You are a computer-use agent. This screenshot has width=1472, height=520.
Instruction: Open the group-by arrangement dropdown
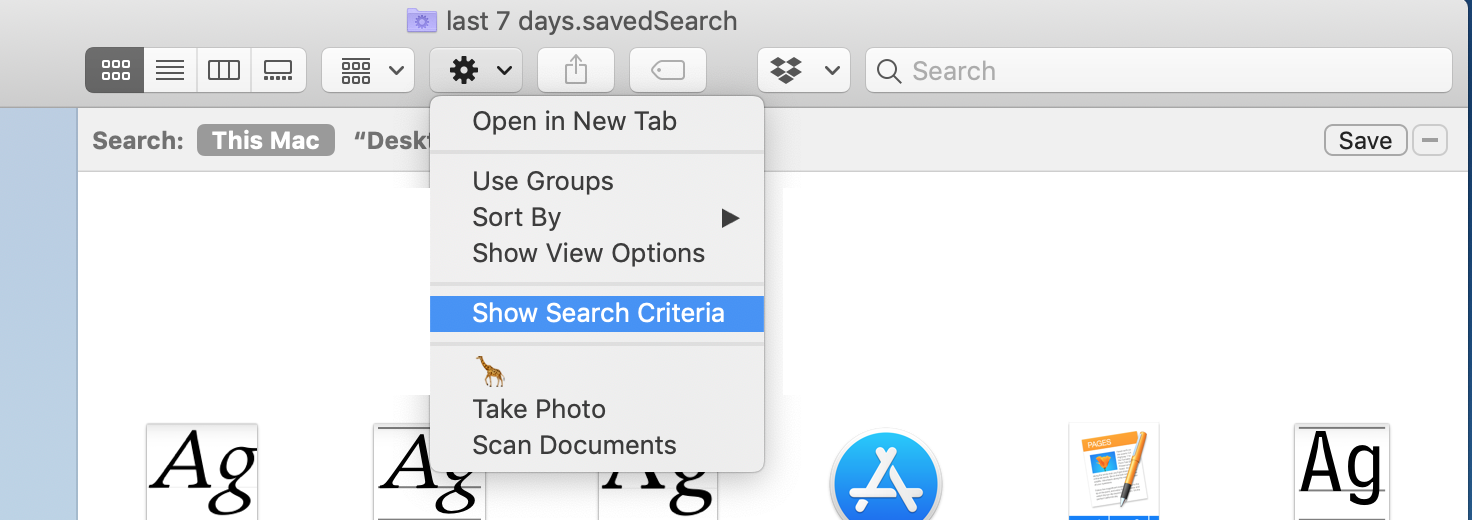[368, 71]
